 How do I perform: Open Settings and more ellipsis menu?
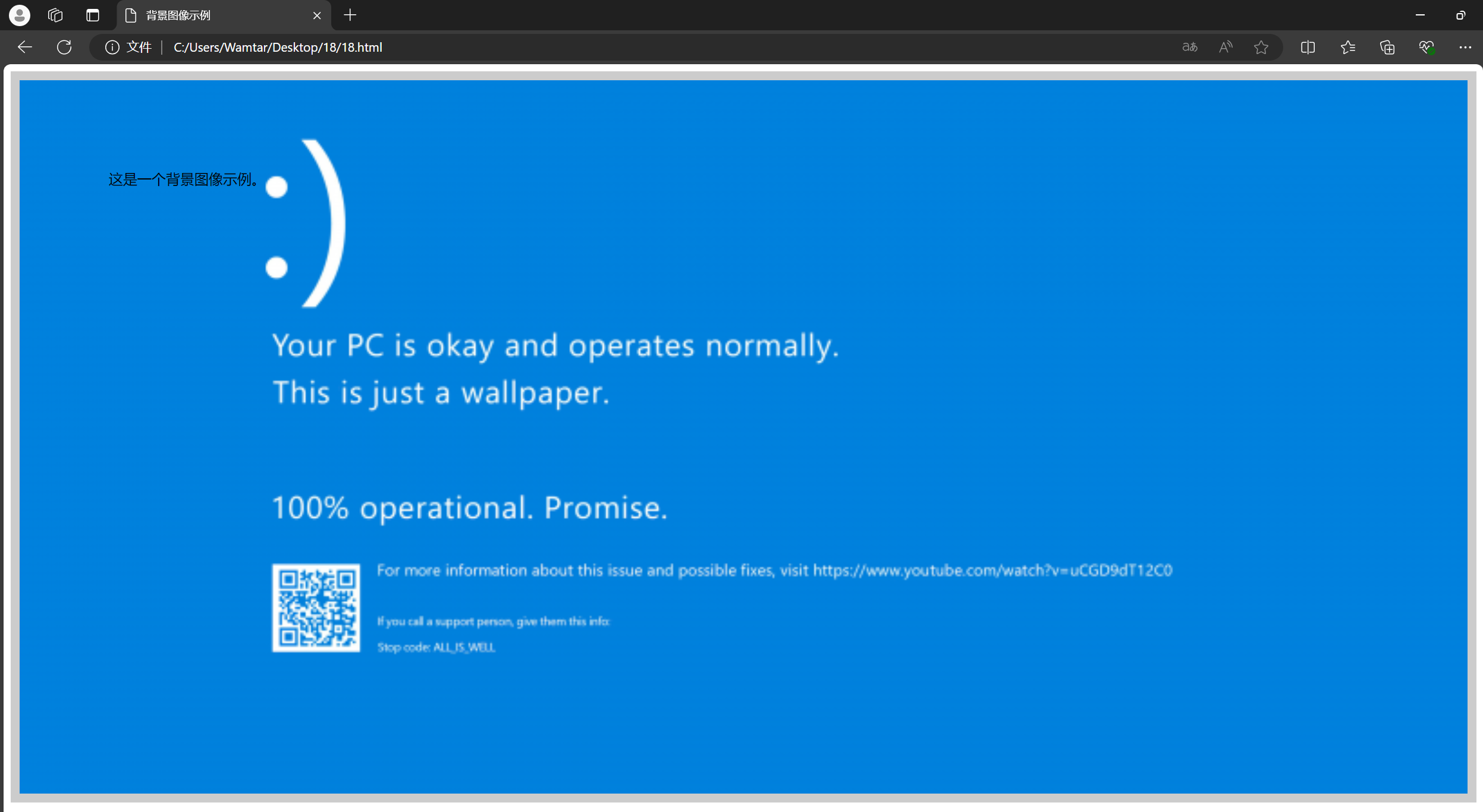click(x=1465, y=47)
